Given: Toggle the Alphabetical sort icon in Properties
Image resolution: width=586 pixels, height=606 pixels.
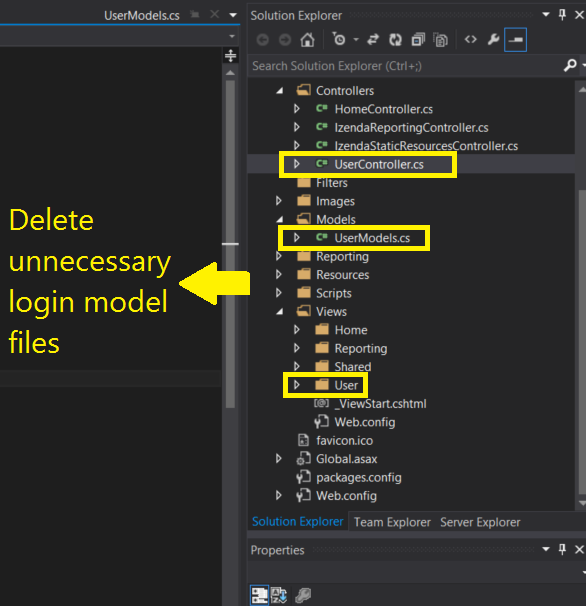Looking at the screenshot, I should coord(279,595).
